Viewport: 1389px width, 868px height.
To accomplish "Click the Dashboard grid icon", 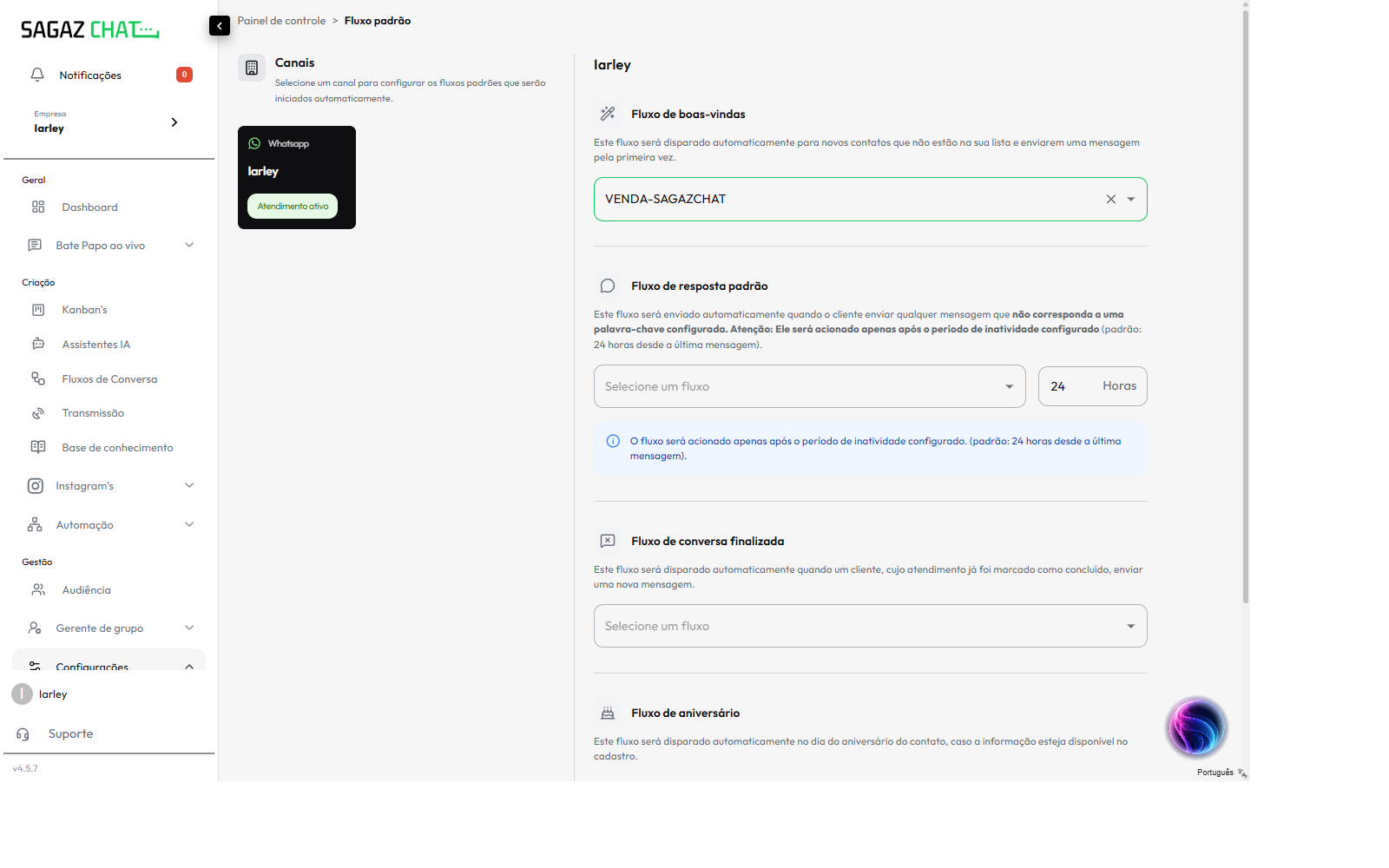I will click(38, 207).
